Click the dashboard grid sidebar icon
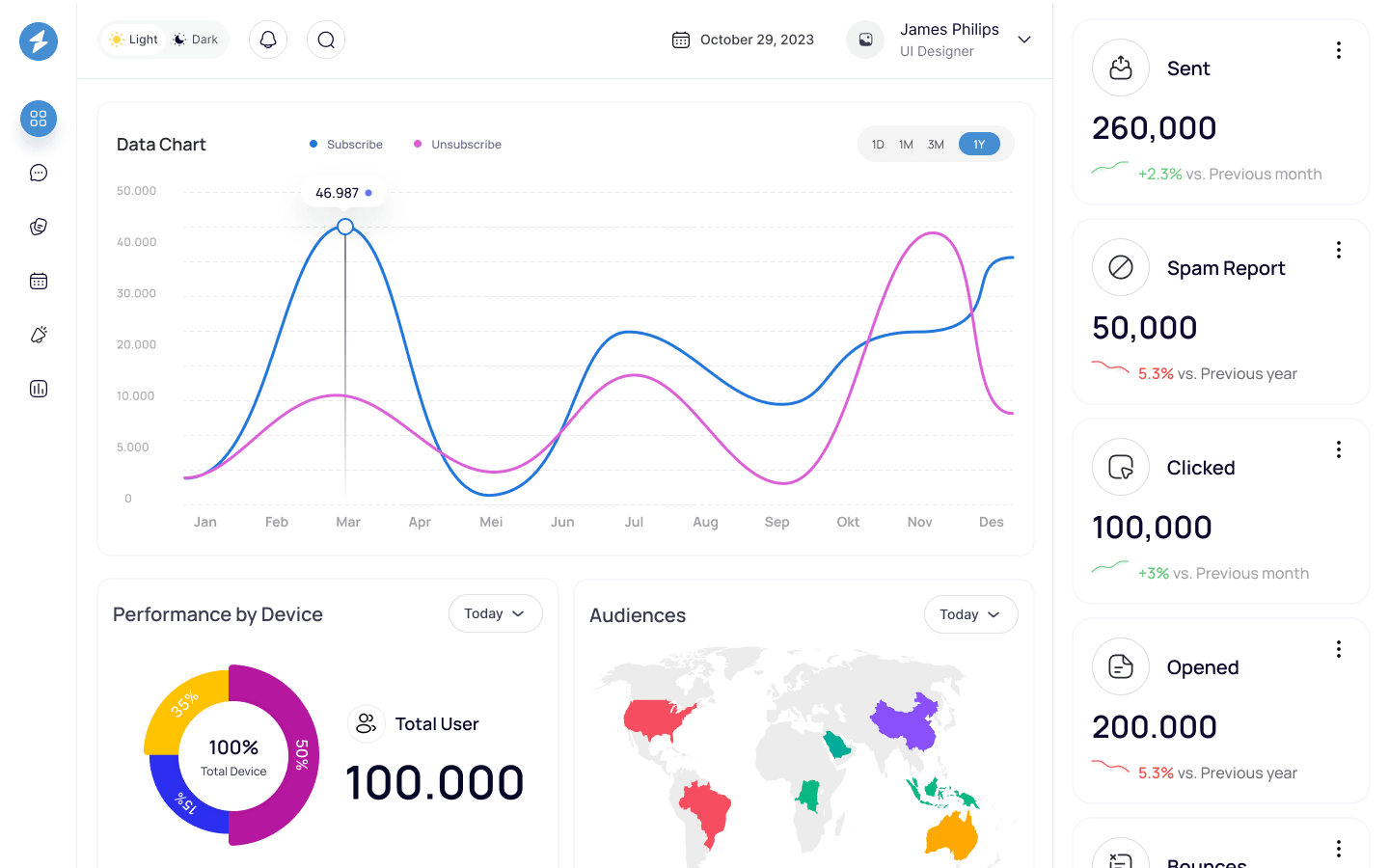1389x868 pixels. coord(39,119)
